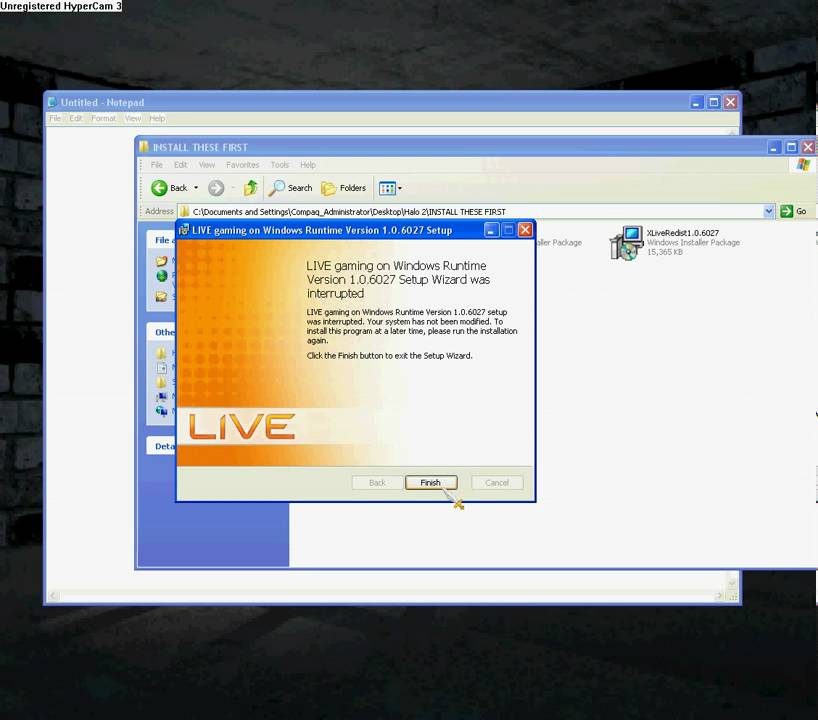Screen dimensions: 818x720
Task: Open Explorer File menu
Action: click(x=157, y=165)
